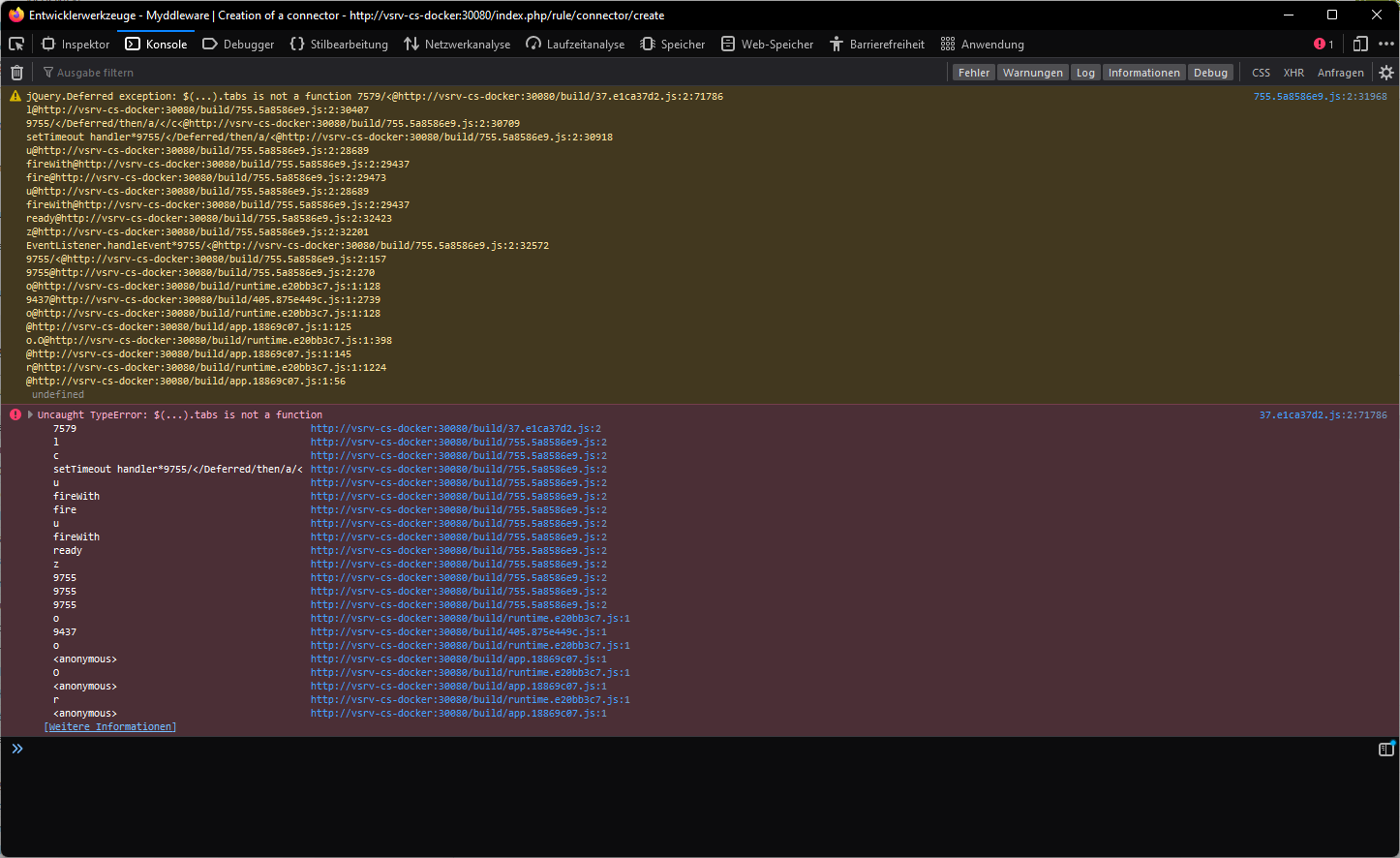Screen dimensions: 1400x858
Task: Clear the console output with trash icon
Action: [x=16, y=72]
